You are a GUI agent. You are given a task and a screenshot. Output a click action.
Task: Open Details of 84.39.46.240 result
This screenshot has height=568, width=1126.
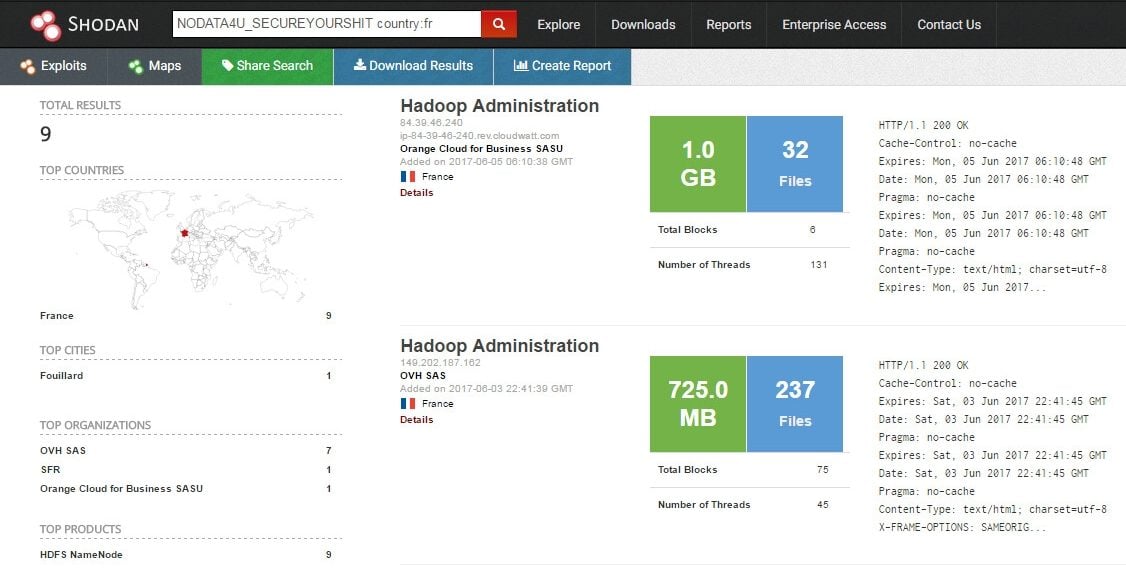click(417, 192)
